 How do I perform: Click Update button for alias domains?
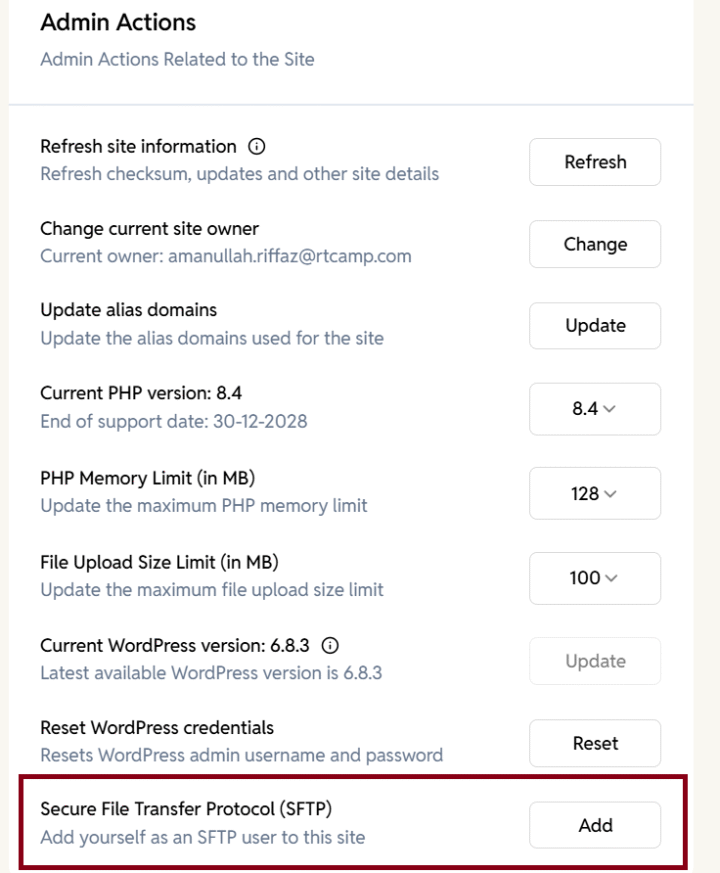[x=595, y=326]
